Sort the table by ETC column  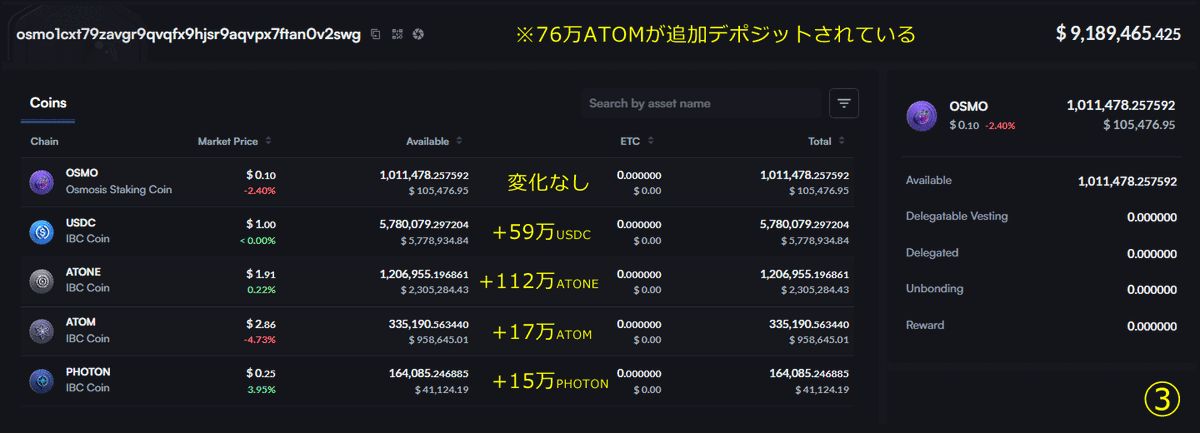pyautogui.click(x=637, y=141)
